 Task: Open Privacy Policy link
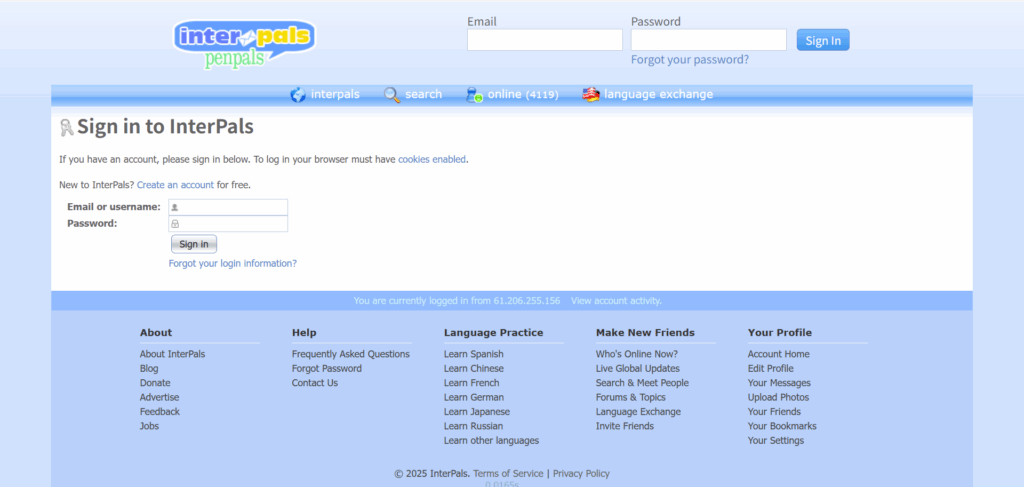581,473
